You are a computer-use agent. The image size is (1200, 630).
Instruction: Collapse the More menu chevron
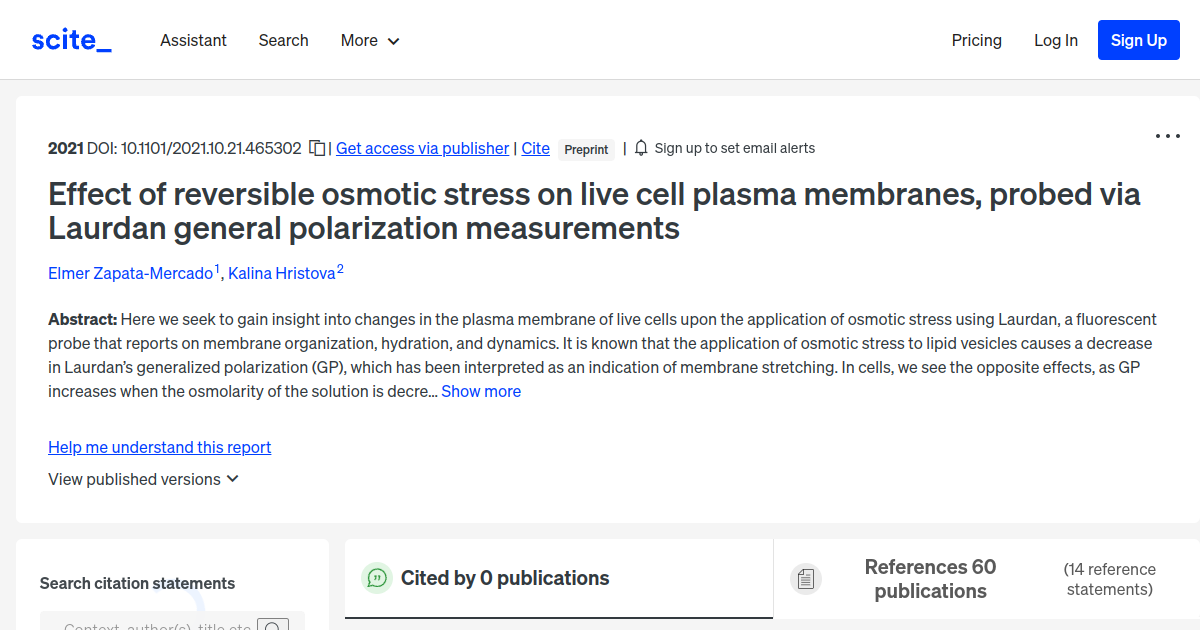[394, 41]
